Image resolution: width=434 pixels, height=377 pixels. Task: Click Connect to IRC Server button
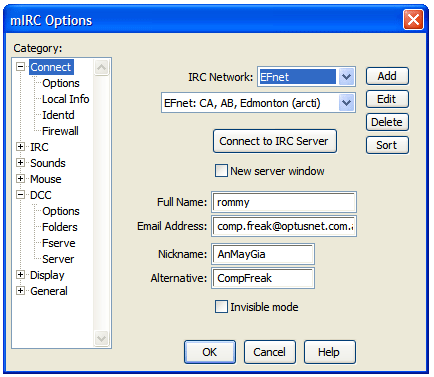[275, 141]
